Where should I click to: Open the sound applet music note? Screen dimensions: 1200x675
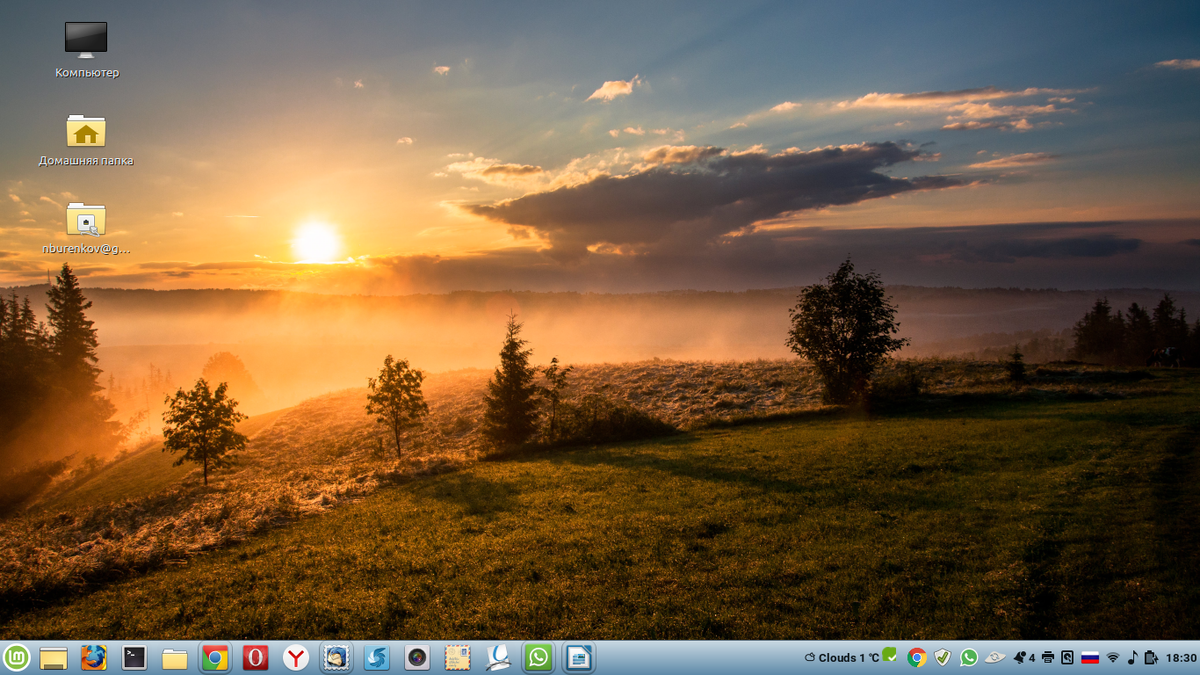[x=1133, y=657]
